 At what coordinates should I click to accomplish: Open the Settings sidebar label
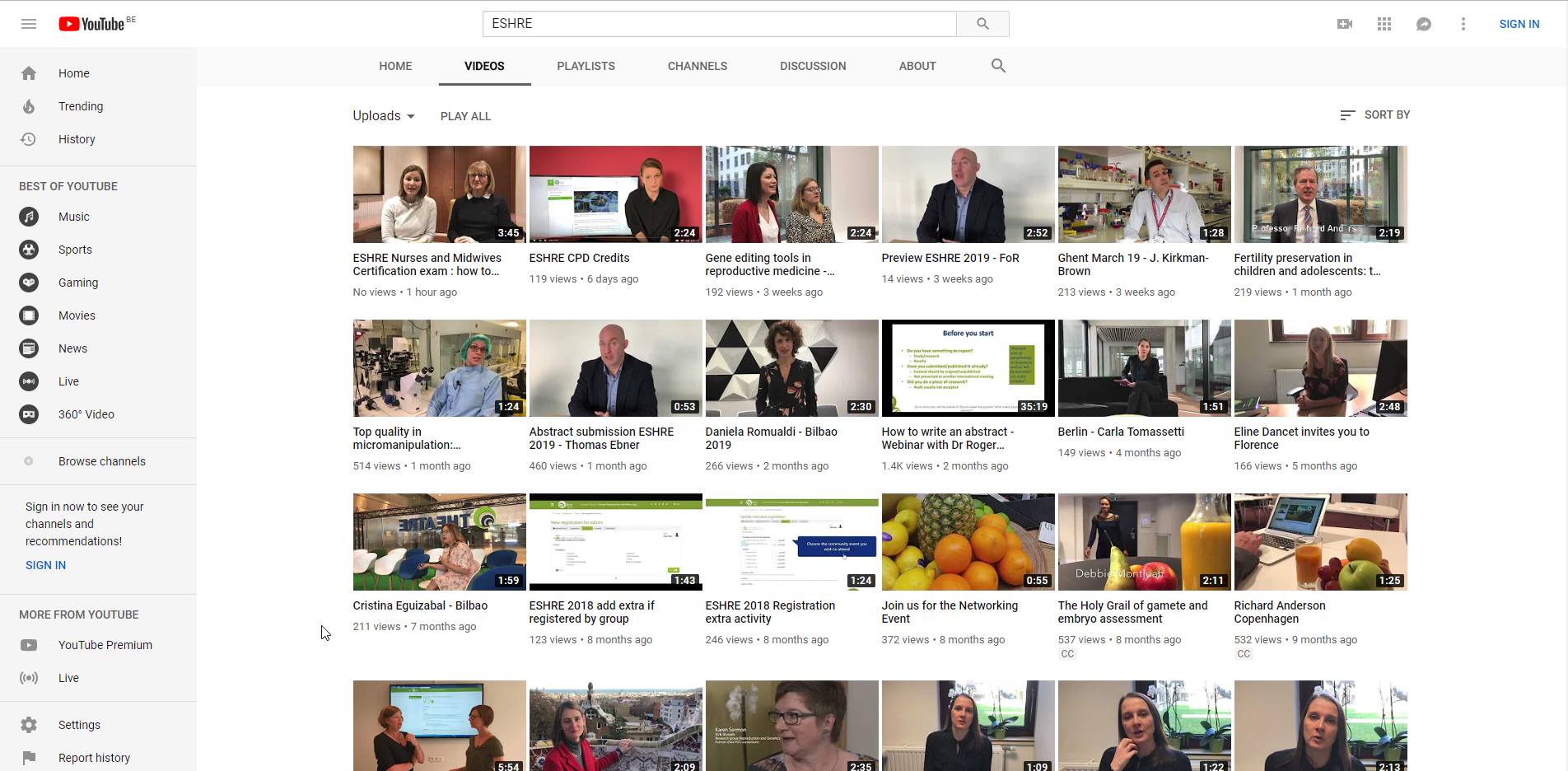click(79, 725)
